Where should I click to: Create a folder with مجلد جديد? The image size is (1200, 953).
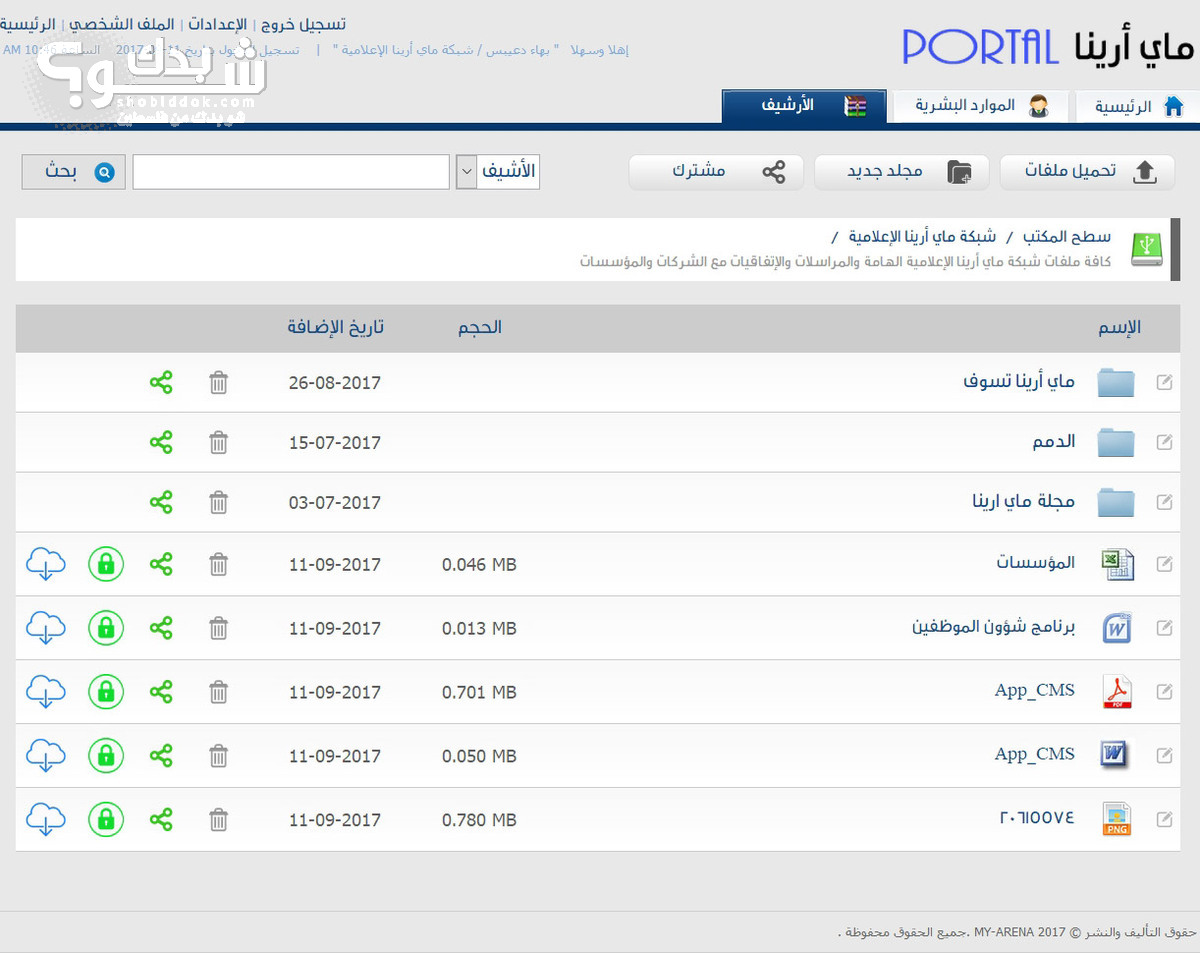(902, 172)
